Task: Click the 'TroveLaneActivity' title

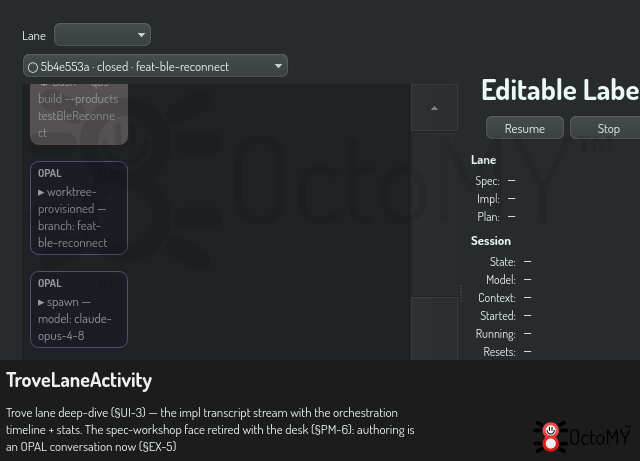Action: tap(79, 381)
